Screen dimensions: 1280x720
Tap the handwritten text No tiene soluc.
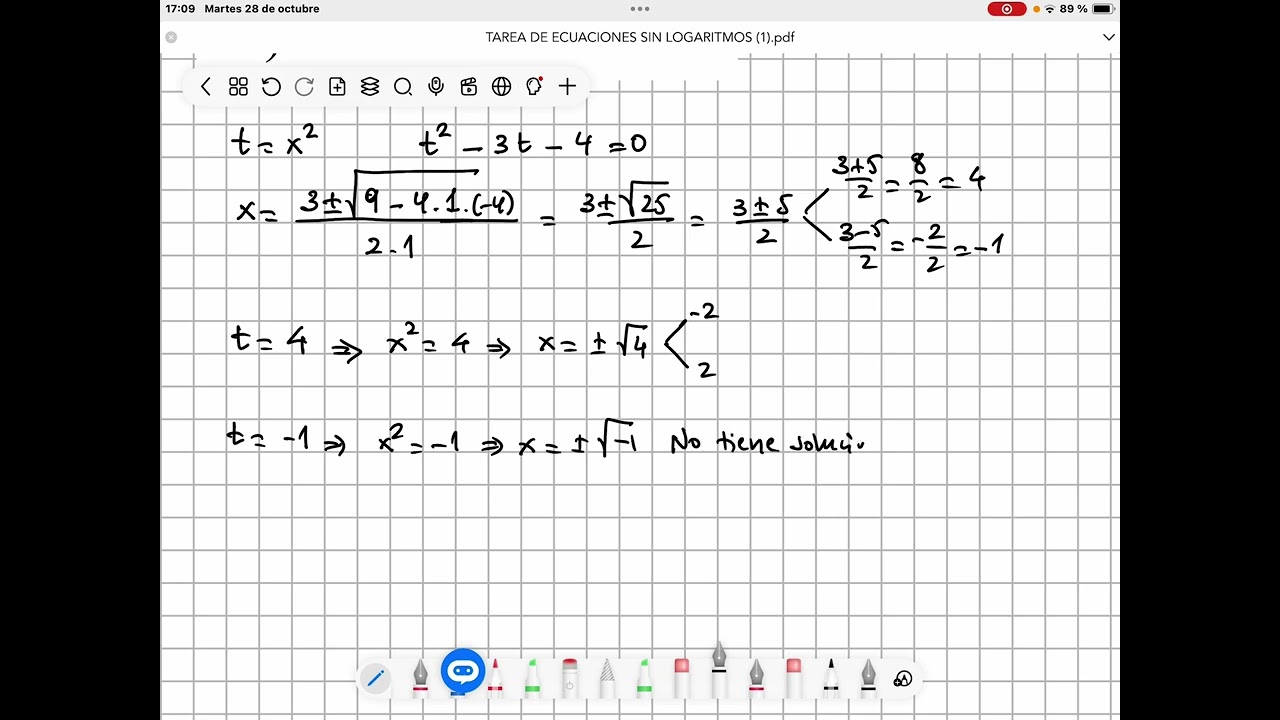click(767, 442)
